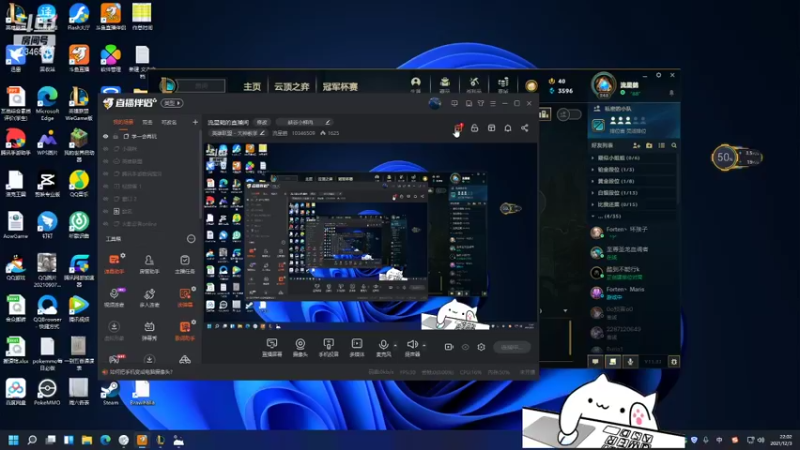
Task: Click the grey start-stream button
Action: tap(512, 347)
